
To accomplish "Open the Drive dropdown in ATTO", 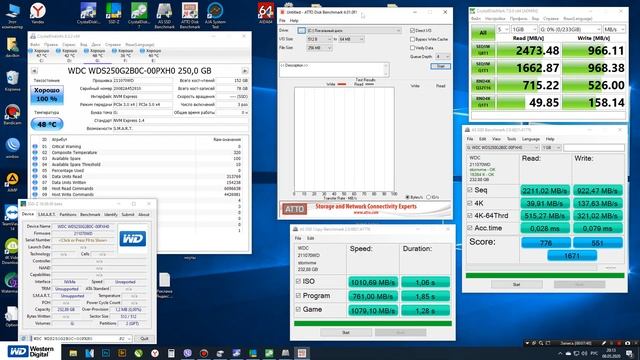I will tap(354, 31).
